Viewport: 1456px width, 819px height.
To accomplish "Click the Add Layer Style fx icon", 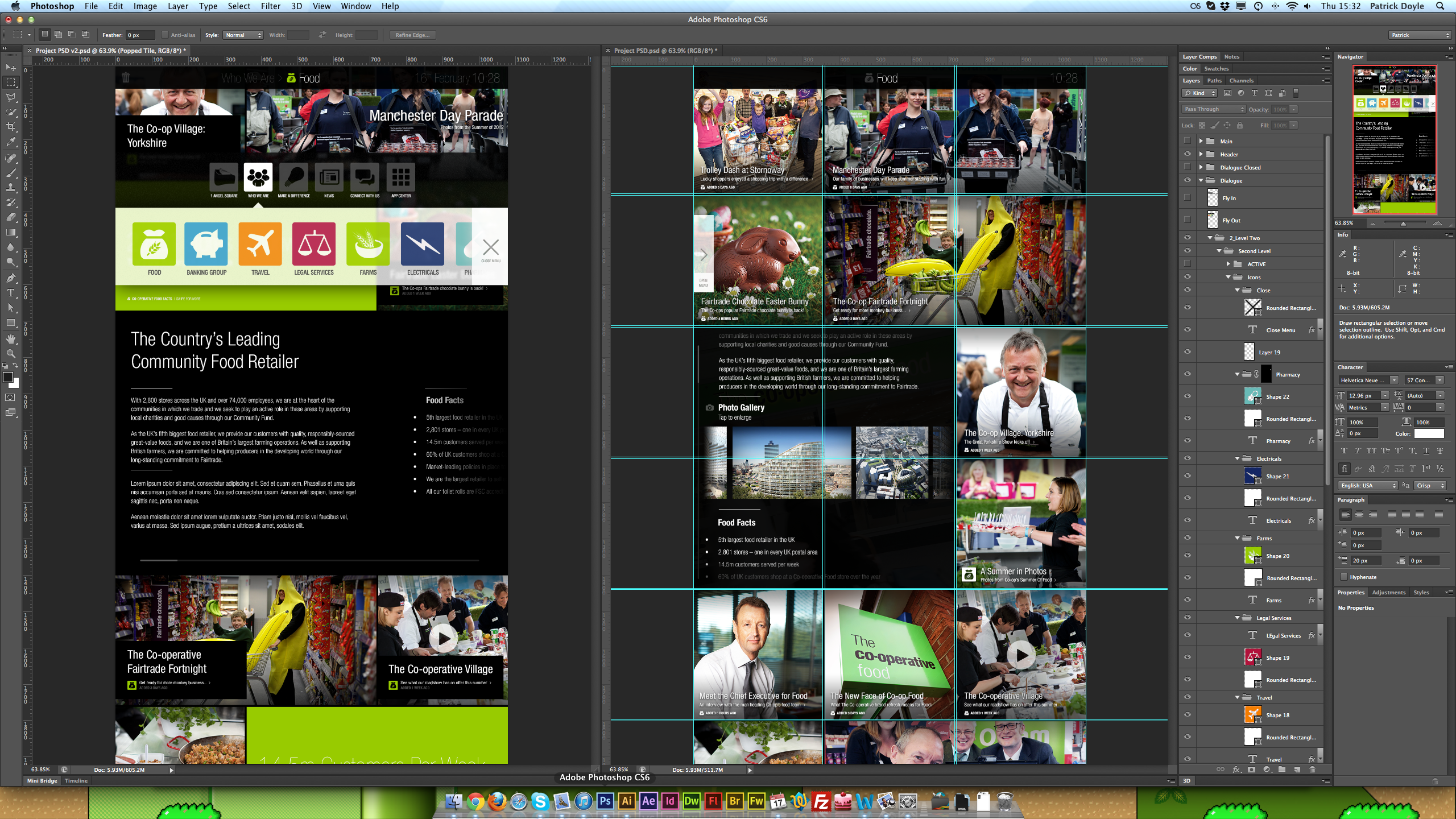I will point(1235,769).
